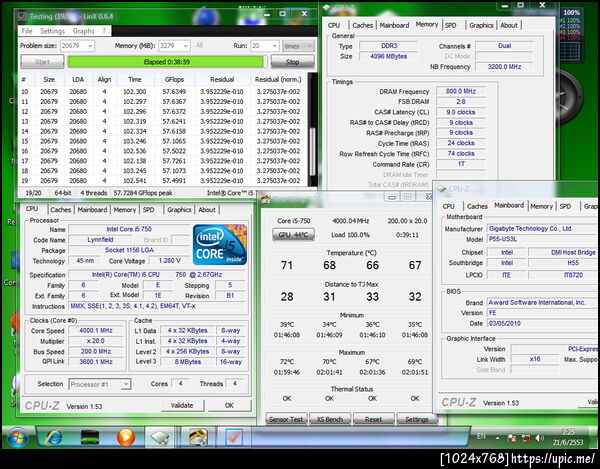Click the Real Temp title bar icon
The width and height of the screenshot is (600, 469).
[266, 199]
